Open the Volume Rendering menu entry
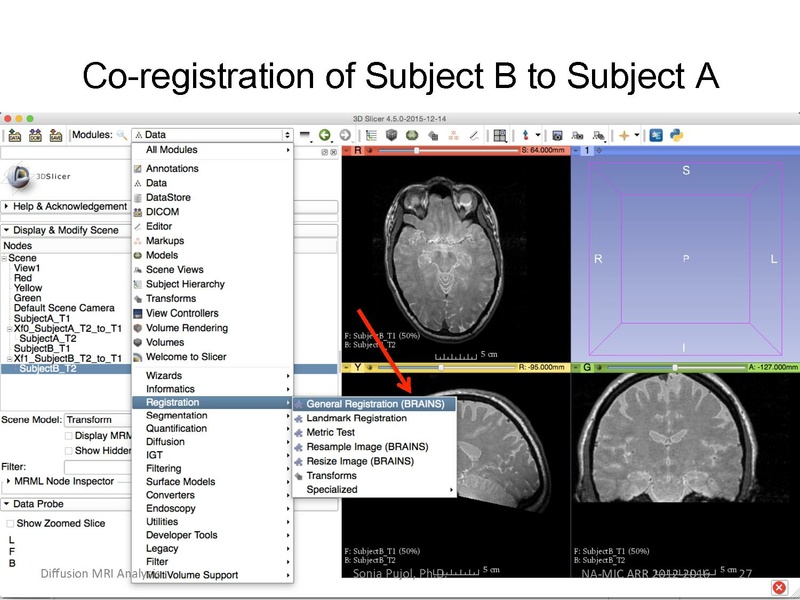Image resolution: width=800 pixels, height=600 pixels. click(x=185, y=327)
